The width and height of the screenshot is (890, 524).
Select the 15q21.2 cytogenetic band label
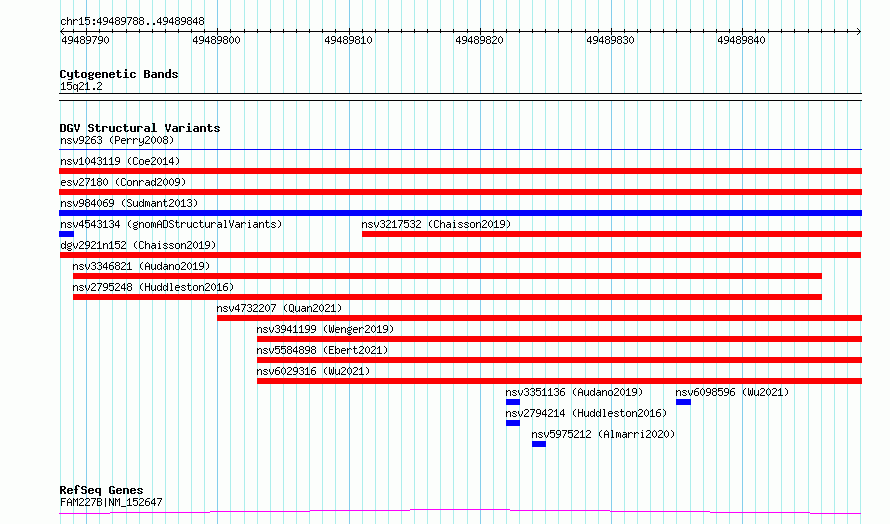pos(81,86)
